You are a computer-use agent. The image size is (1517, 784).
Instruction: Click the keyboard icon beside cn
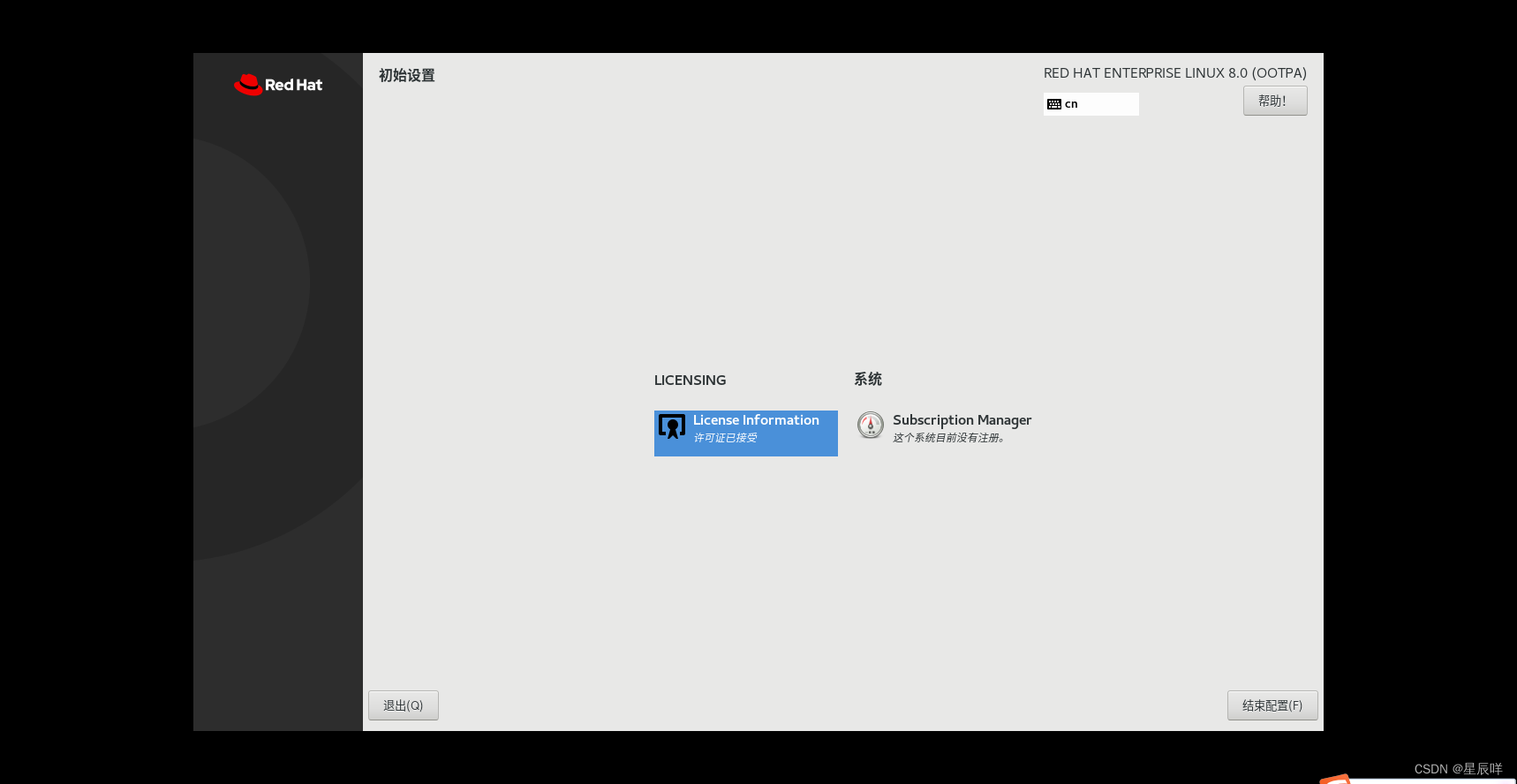point(1054,104)
